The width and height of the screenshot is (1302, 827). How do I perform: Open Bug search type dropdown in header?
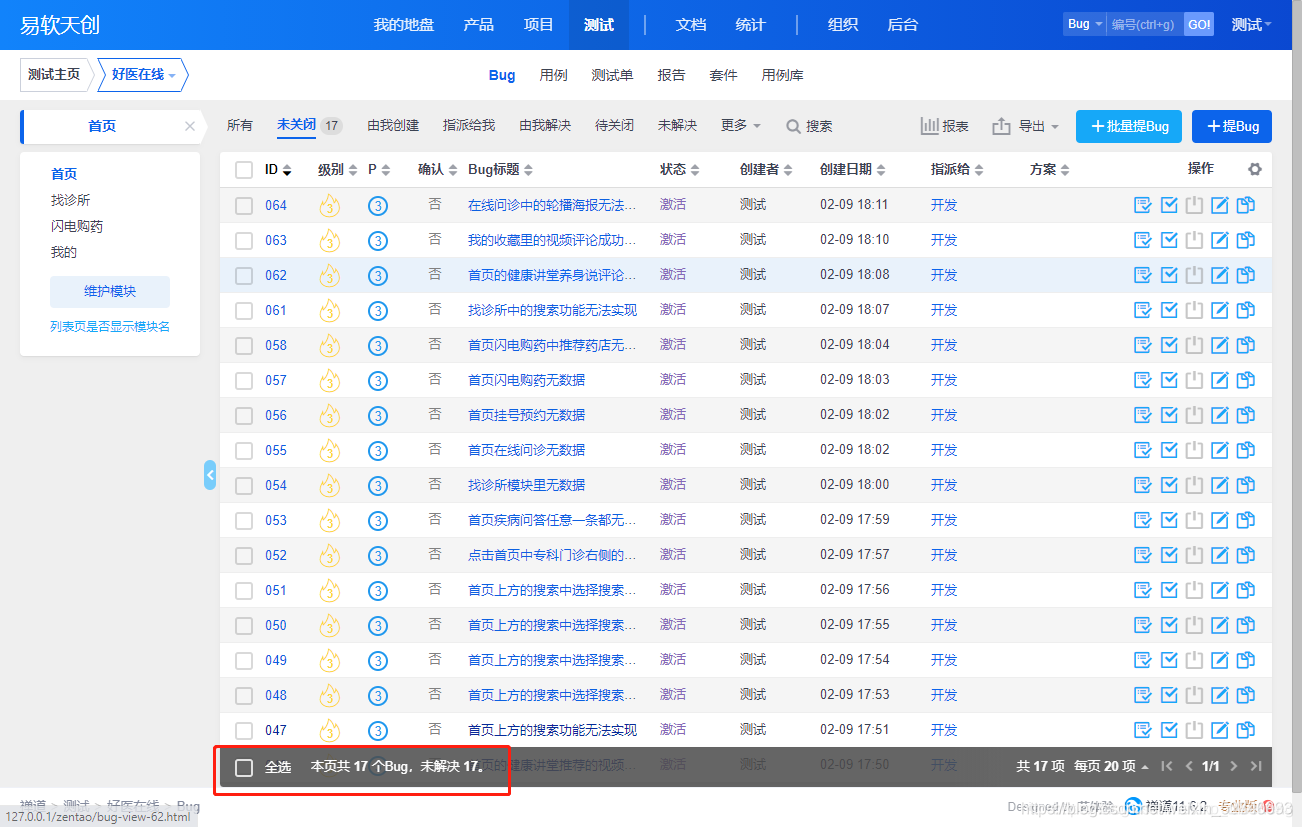coord(1084,24)
